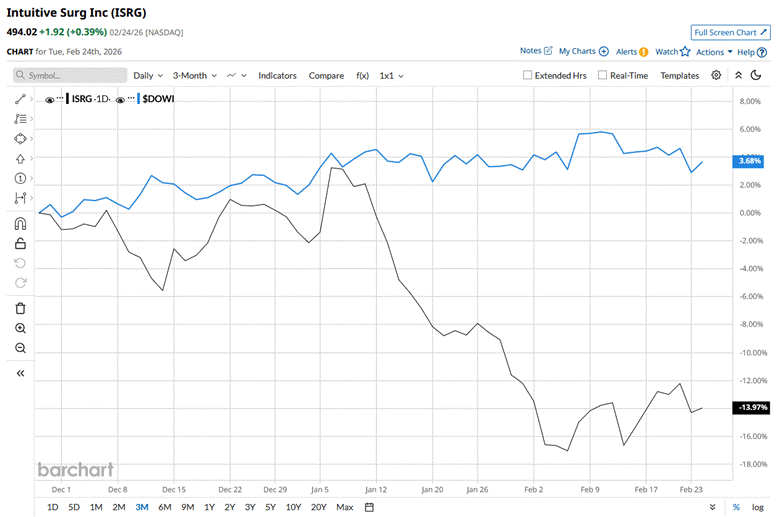Toggle log scale mode
Image resolution: width=780 pixels, height=517 pixels.
(x=757, y=507)
